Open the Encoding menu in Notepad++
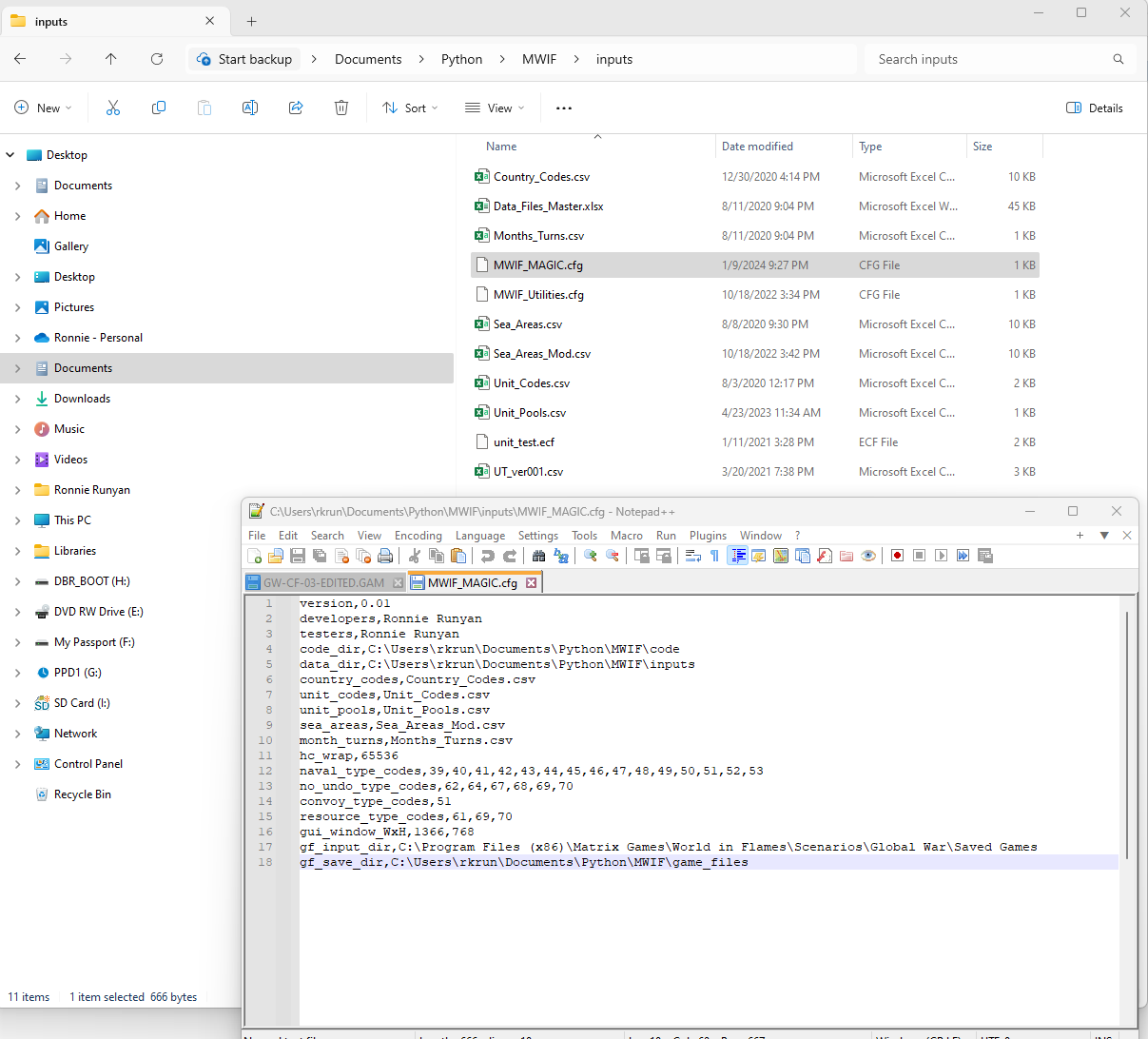This screenshot has width=1148, height=1039. point(418,536)
